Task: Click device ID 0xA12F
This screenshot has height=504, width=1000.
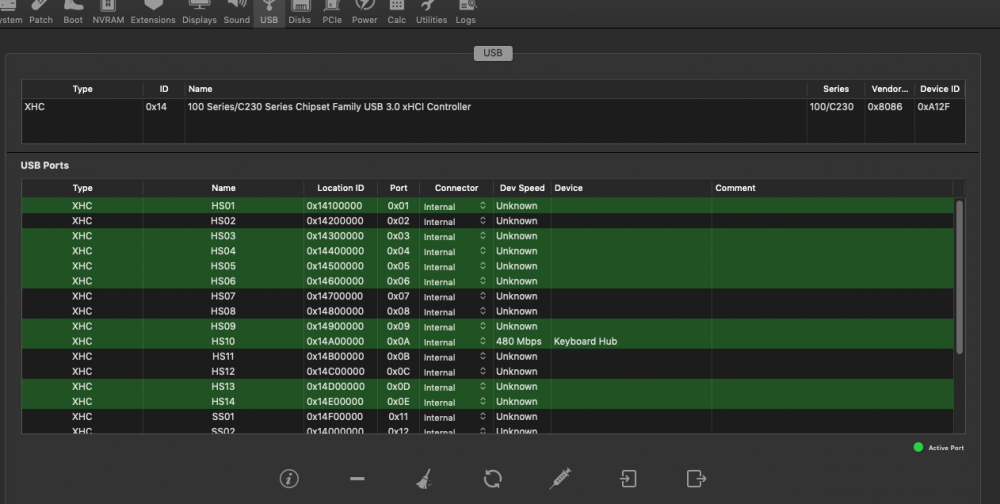Action: click(x=933, y=107)
